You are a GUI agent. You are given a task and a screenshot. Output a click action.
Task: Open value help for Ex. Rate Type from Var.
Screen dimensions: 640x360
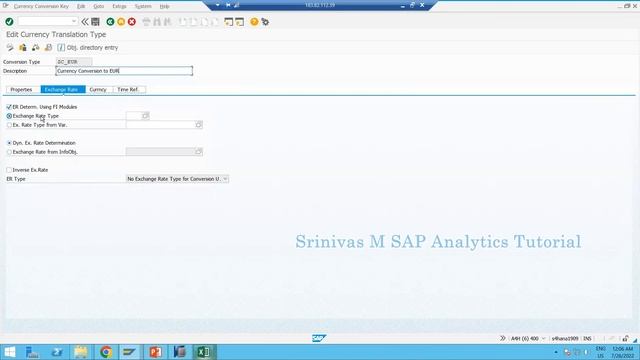pos(199,125)
